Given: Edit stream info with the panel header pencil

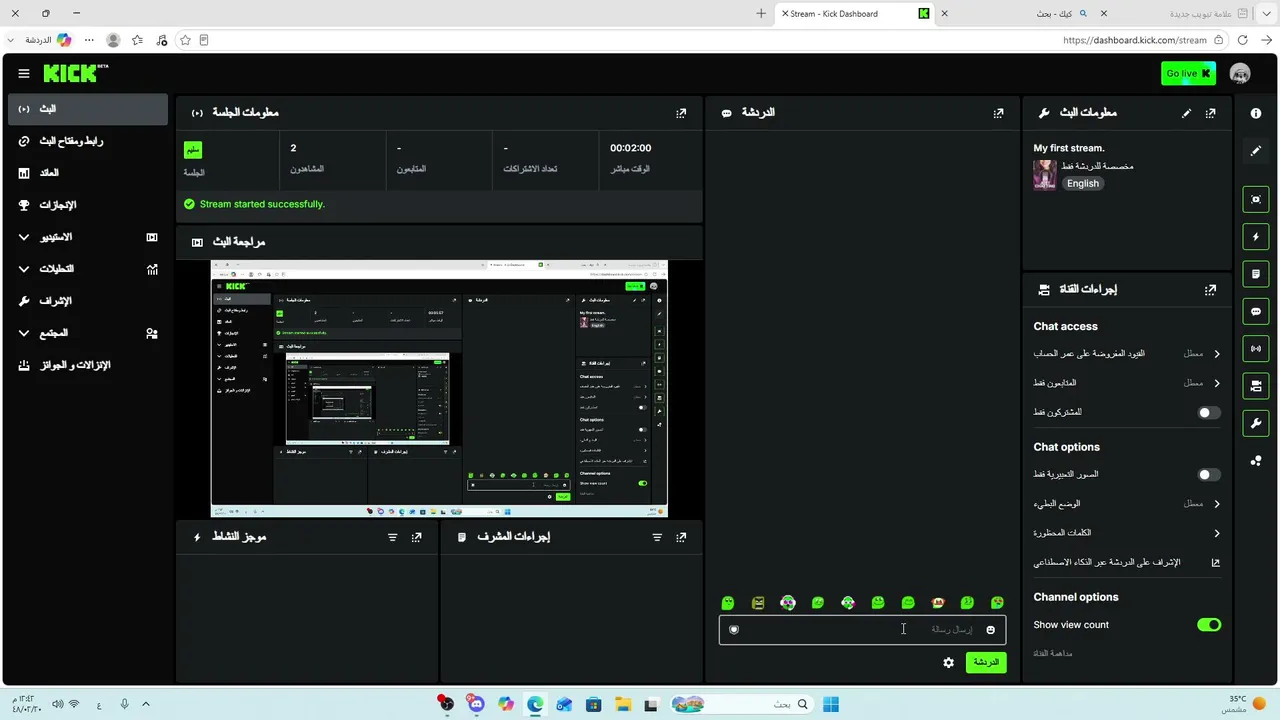Looking at the screenshot, I should click(x=1187, y=113).
